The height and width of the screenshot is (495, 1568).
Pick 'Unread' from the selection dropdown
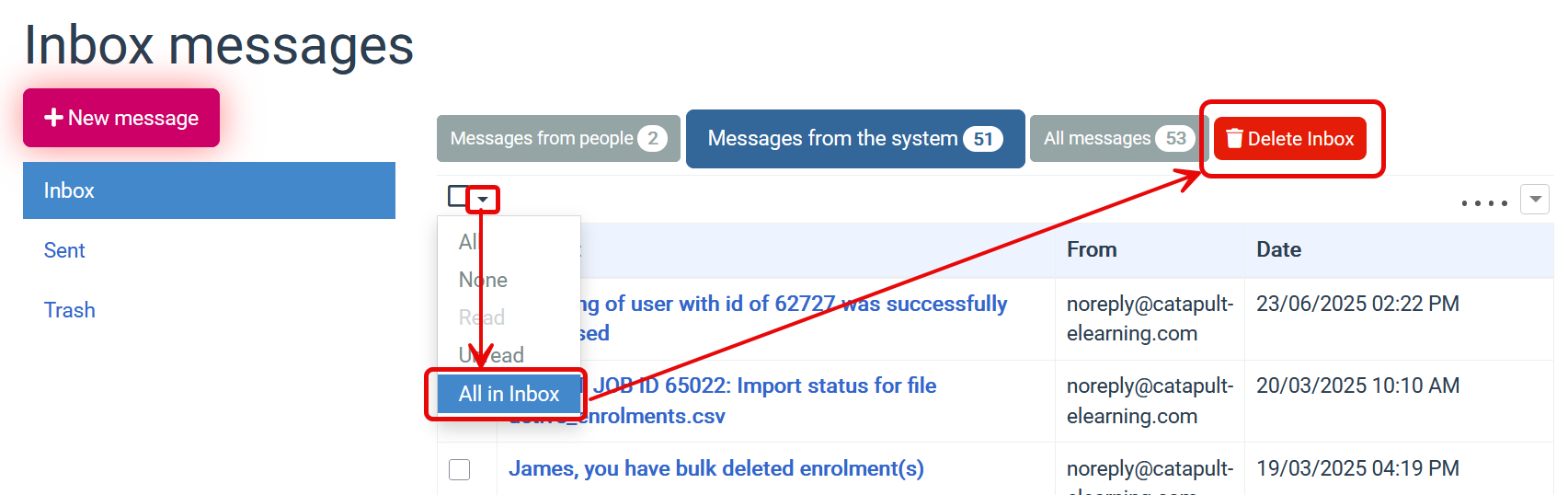491,355
